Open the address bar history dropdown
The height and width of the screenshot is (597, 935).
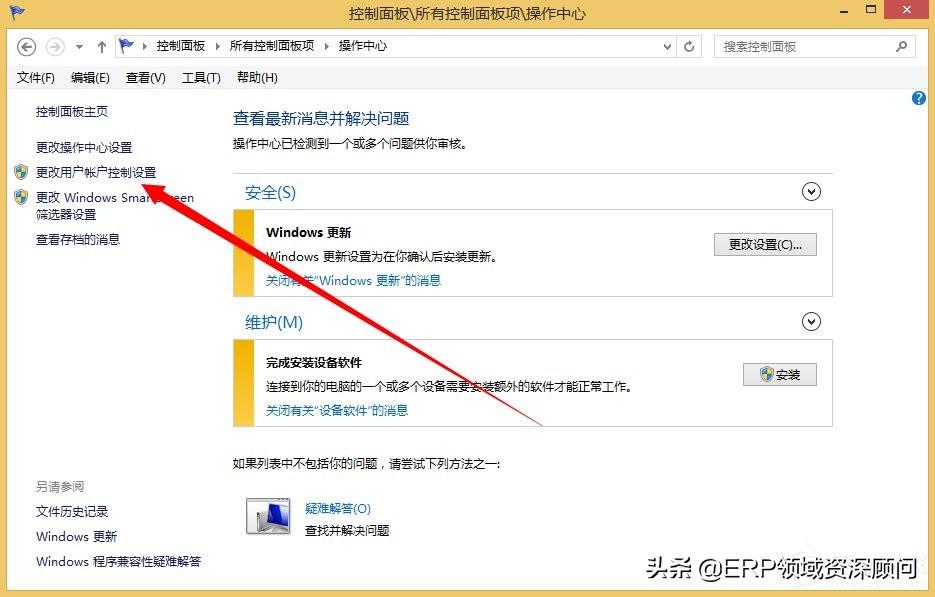pos(669,46)
